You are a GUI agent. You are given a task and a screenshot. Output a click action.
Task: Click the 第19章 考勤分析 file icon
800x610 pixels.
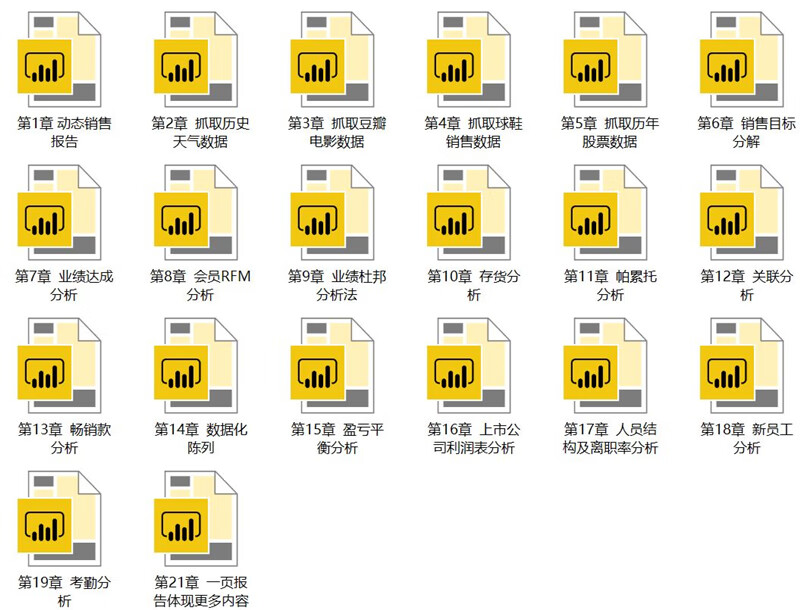(59, 518)
